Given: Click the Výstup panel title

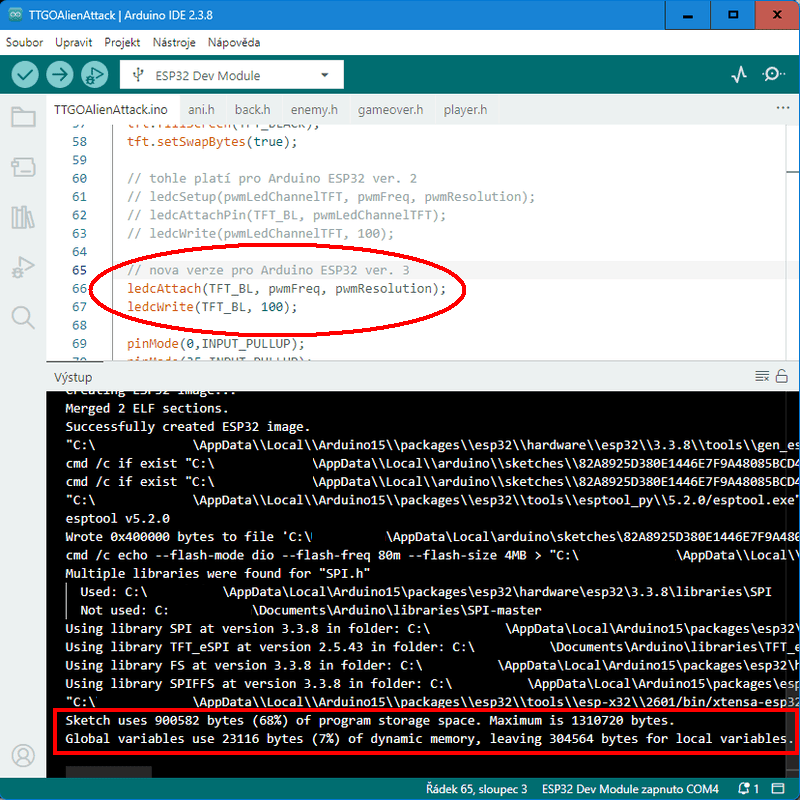Looking at the screenshot, I should pyautogui.click(x=73, y=378).
